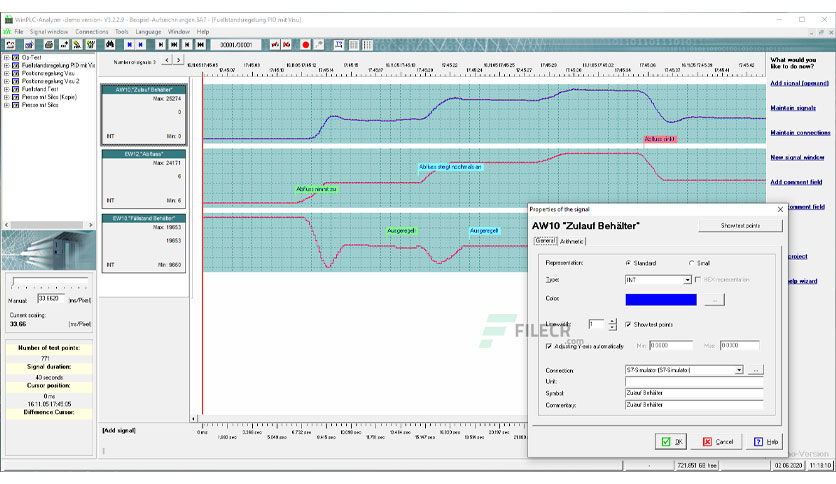Expand the Positionsregelung Visu 2 node
The height and width of the screenshot is (484, 836).
tap(6, 81)
